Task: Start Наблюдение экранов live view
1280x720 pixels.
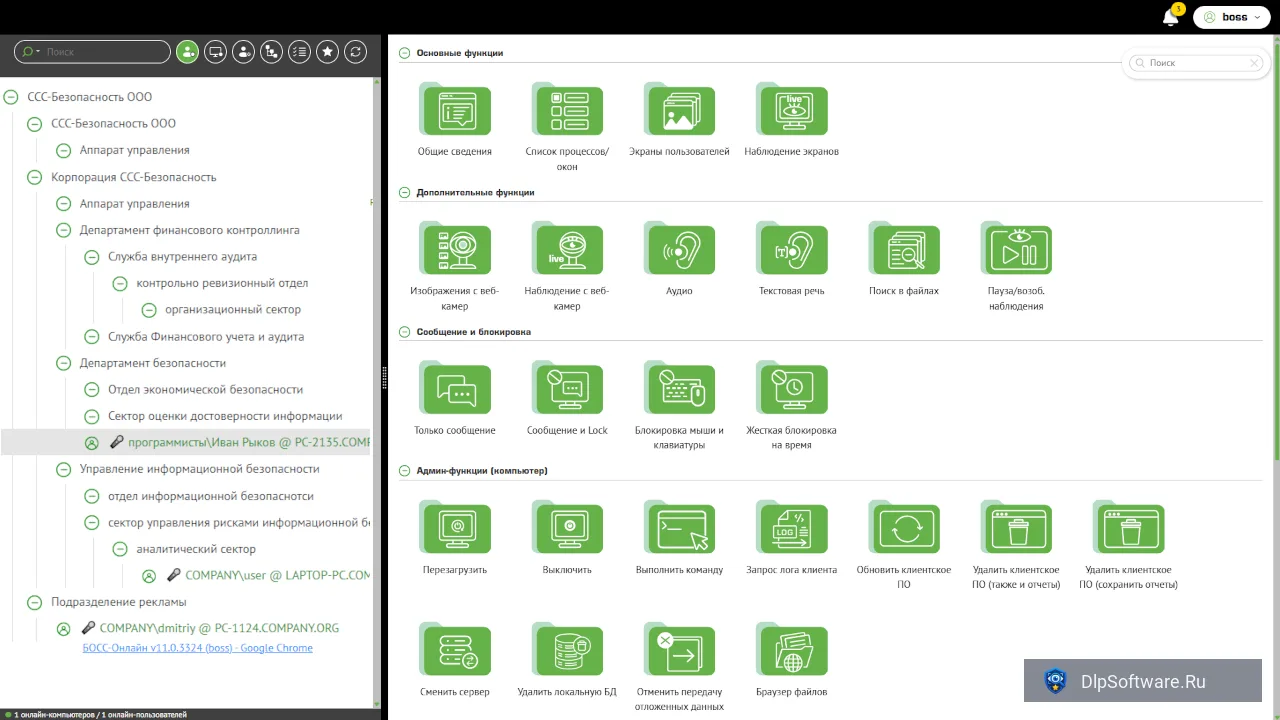Action: pos(792,110)
